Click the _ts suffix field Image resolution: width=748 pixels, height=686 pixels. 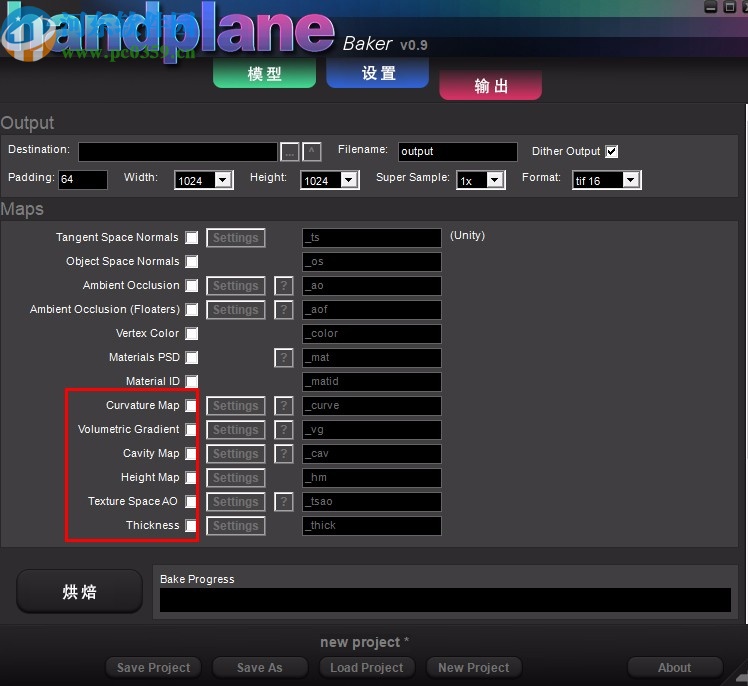pos(372,238)
